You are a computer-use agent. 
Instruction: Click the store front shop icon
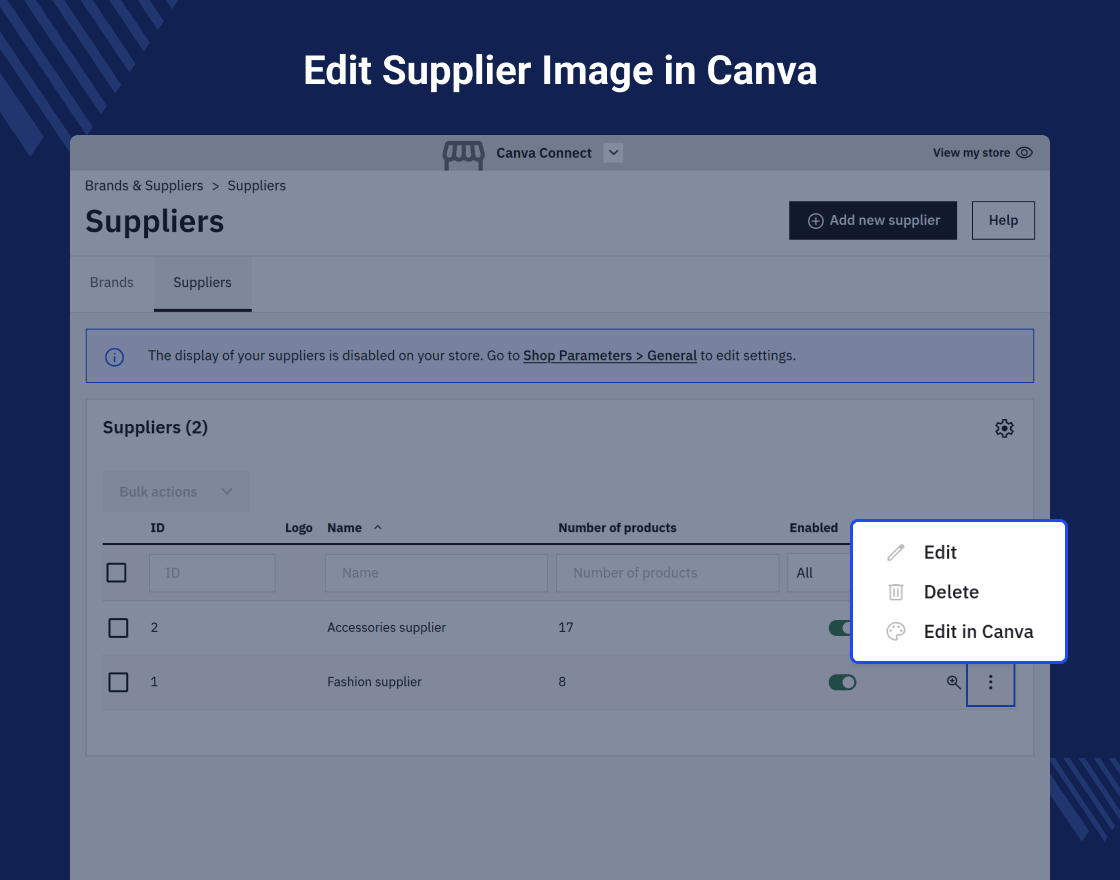(x=463, y=154)
